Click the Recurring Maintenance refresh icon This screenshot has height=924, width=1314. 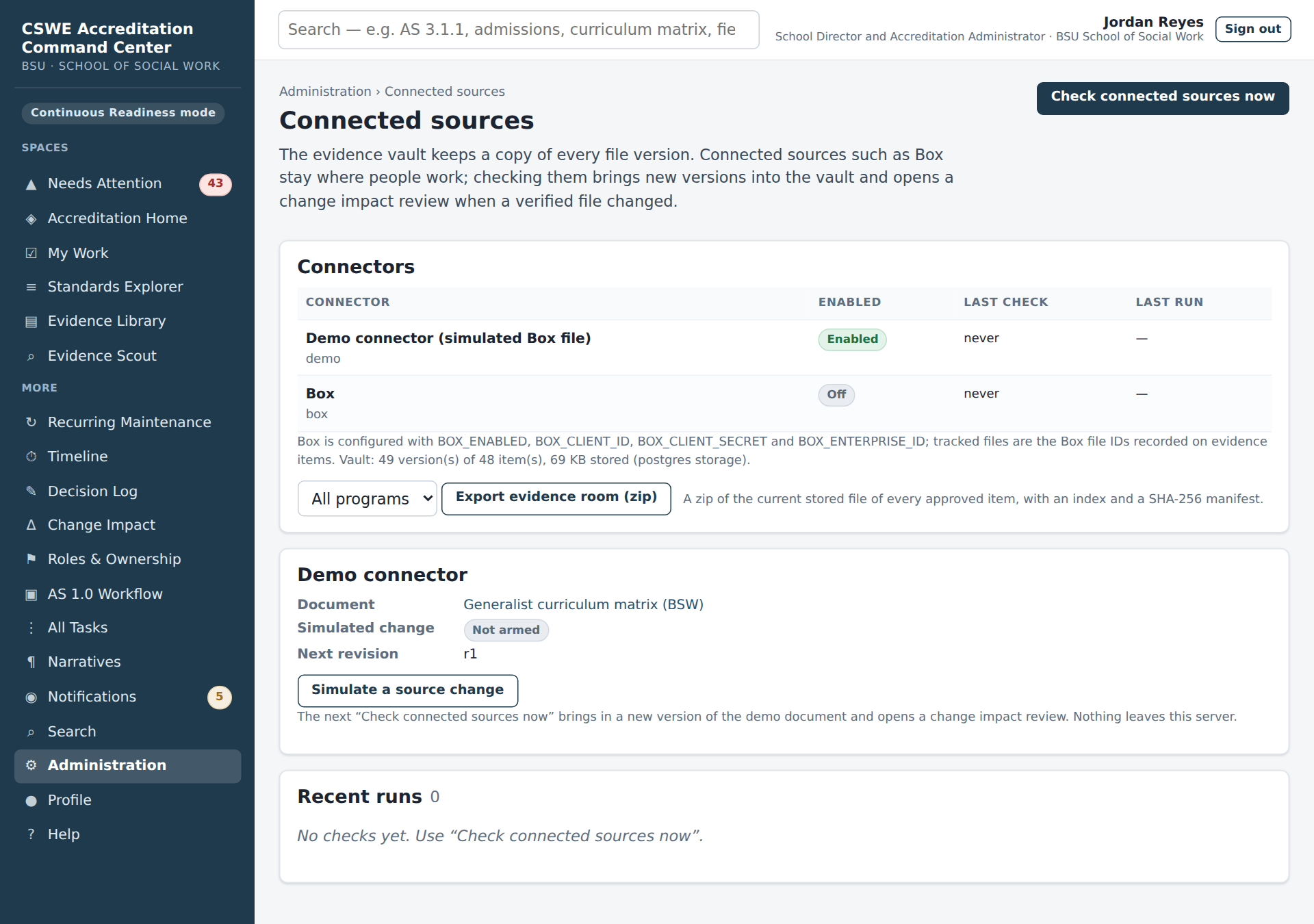31,422
